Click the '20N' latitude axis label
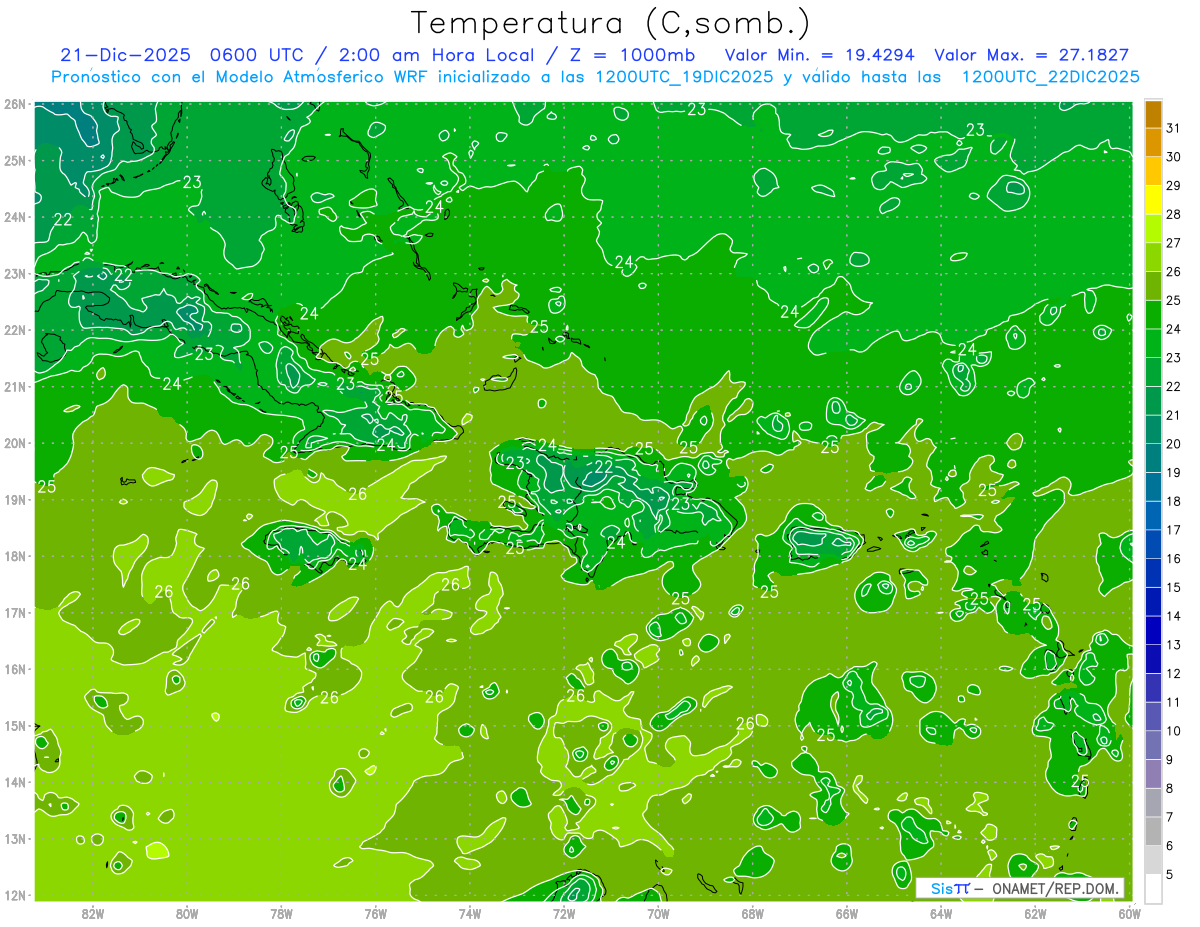The width and height of the screenshot is (1200, 927). 15,443
